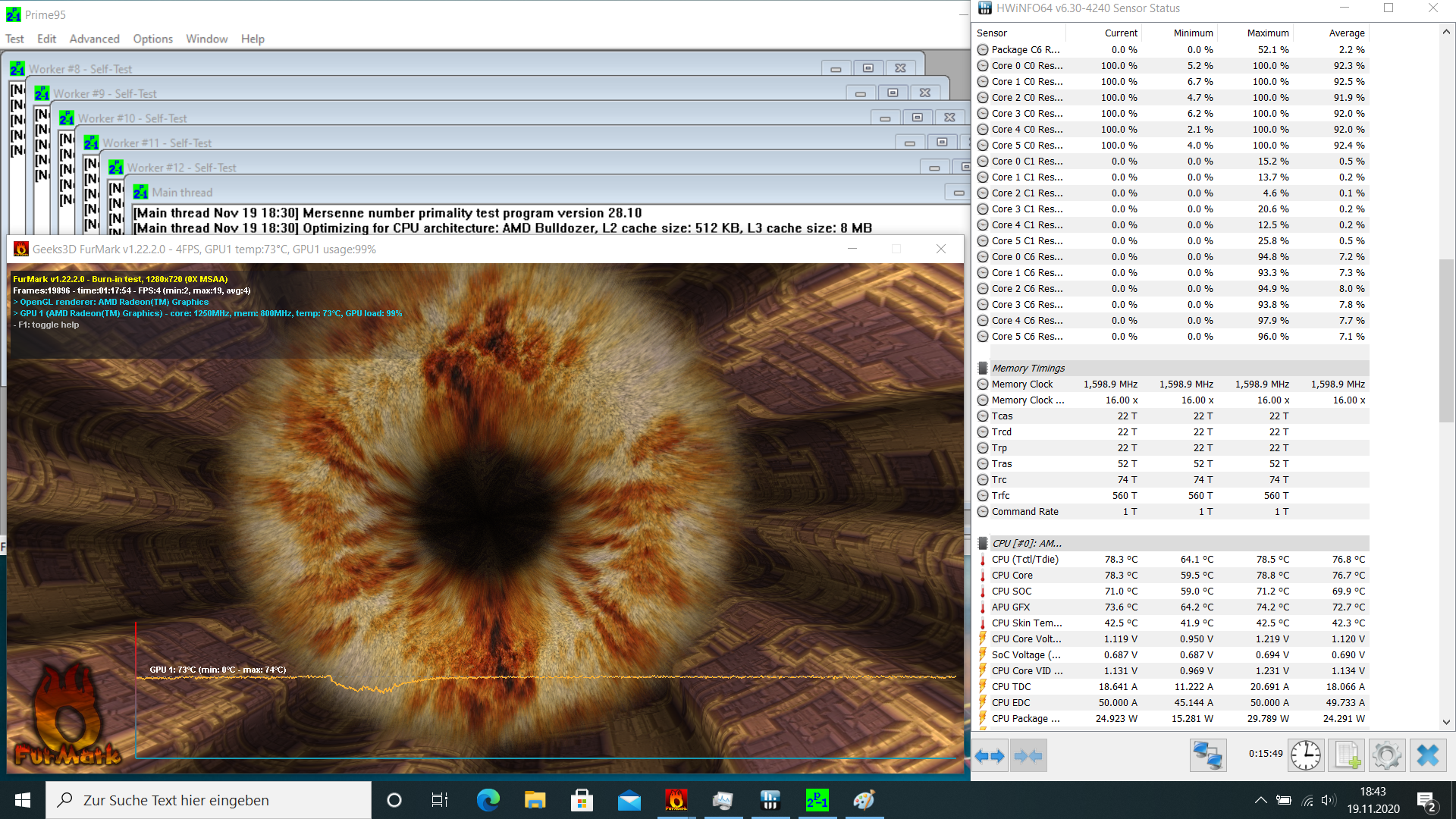Image resolution: width=1456 pixels, height=819 pixels.
Task: Launch Microsoft Edge from the taskbar
Action: pos(488,800)
